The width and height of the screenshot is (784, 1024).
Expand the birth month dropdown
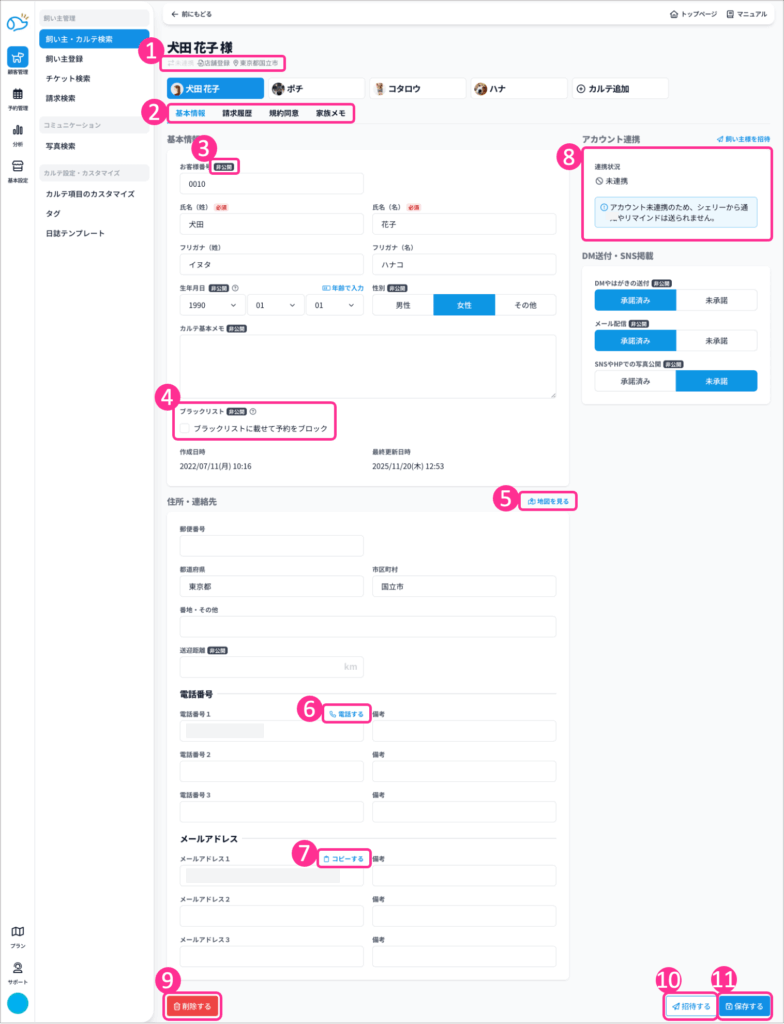click(274, 305)
